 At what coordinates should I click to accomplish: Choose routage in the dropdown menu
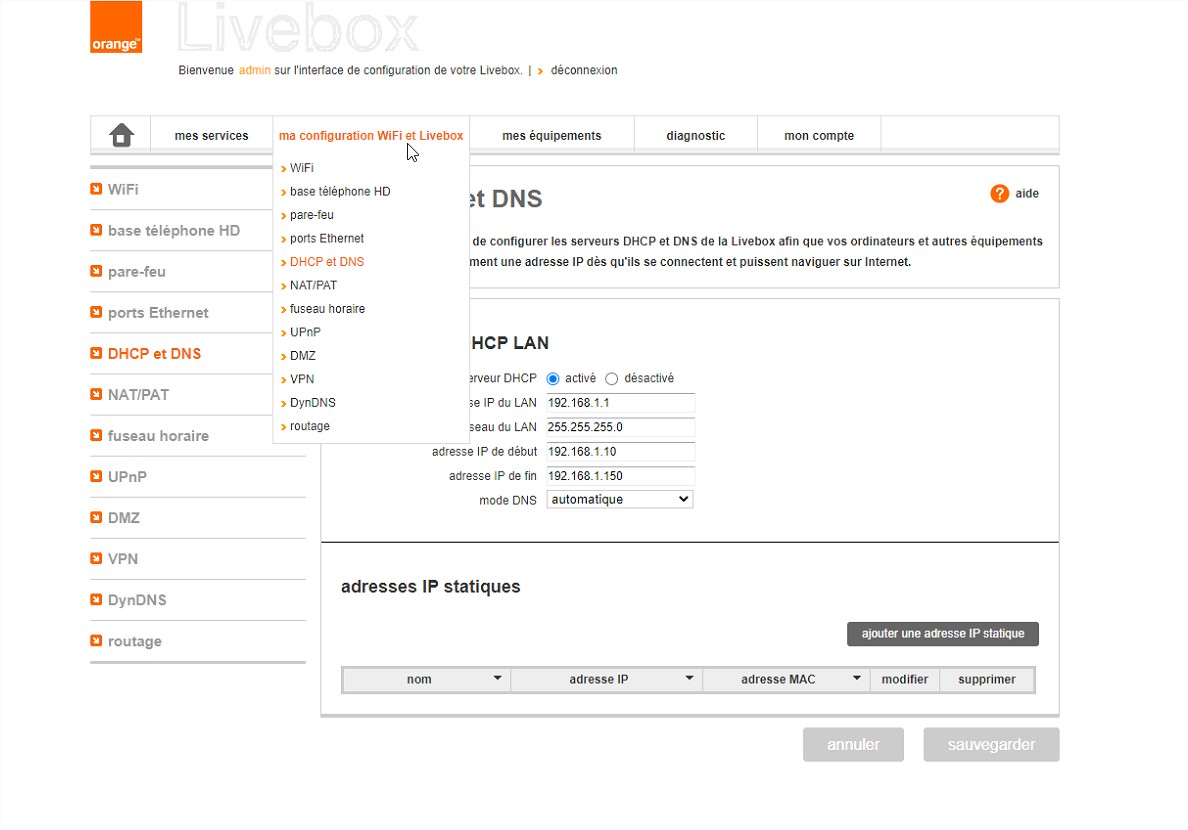click(310, 426)
